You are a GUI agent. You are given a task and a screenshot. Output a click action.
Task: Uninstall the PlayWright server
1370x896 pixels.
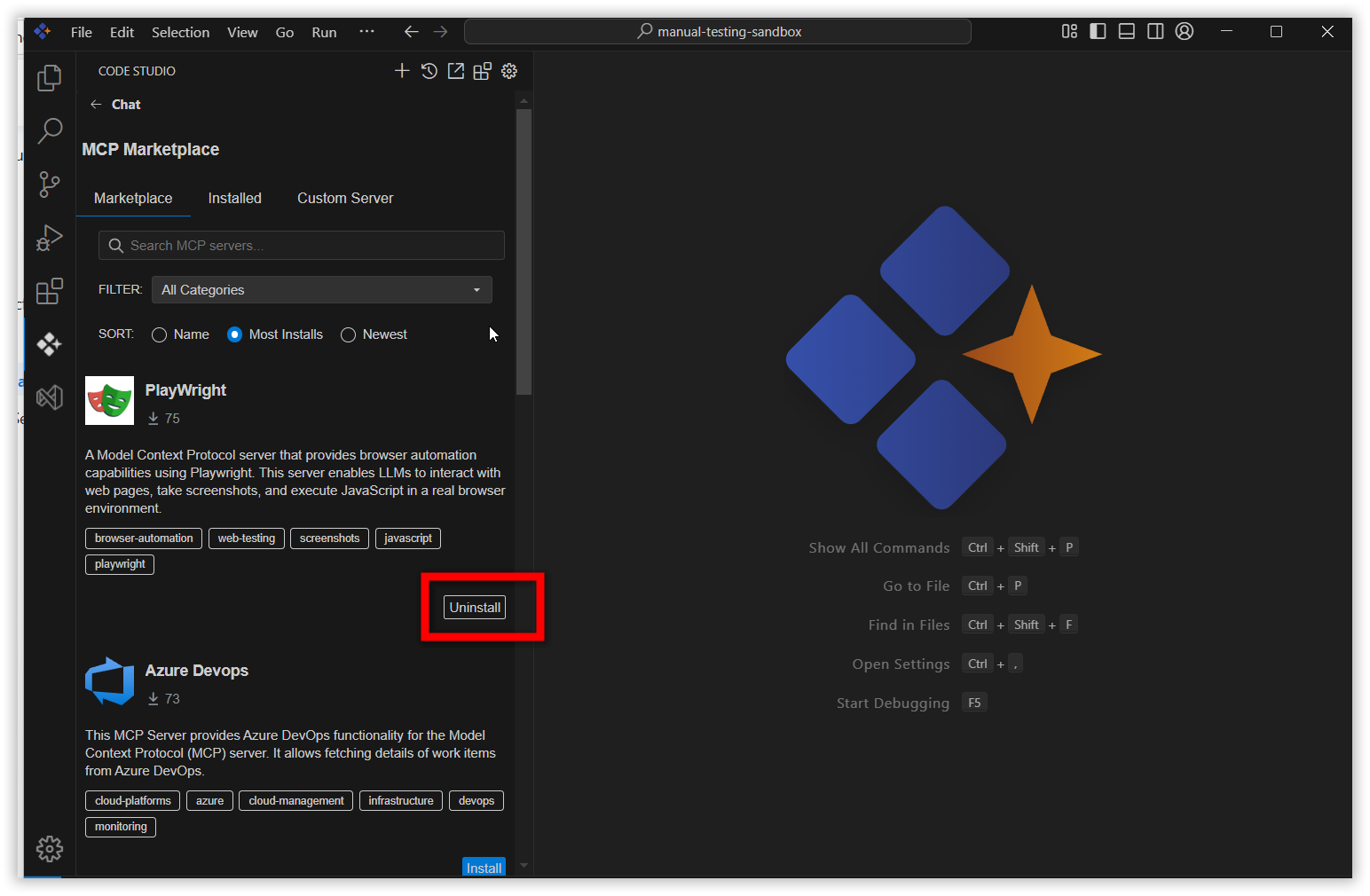click(x=475, y=608)
